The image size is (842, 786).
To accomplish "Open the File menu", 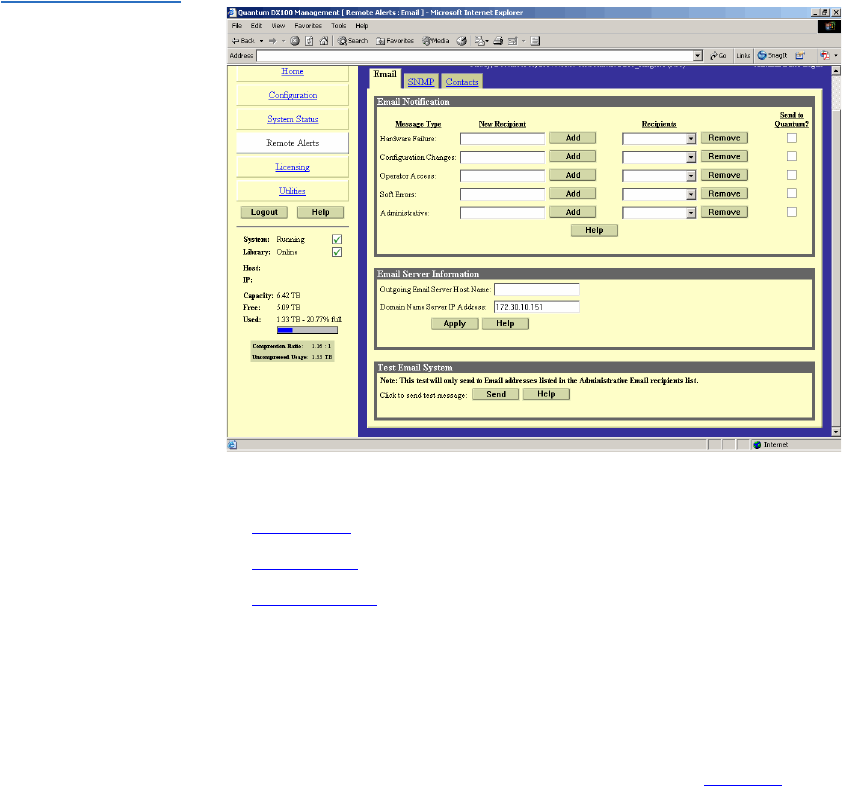I will (237, 26).
